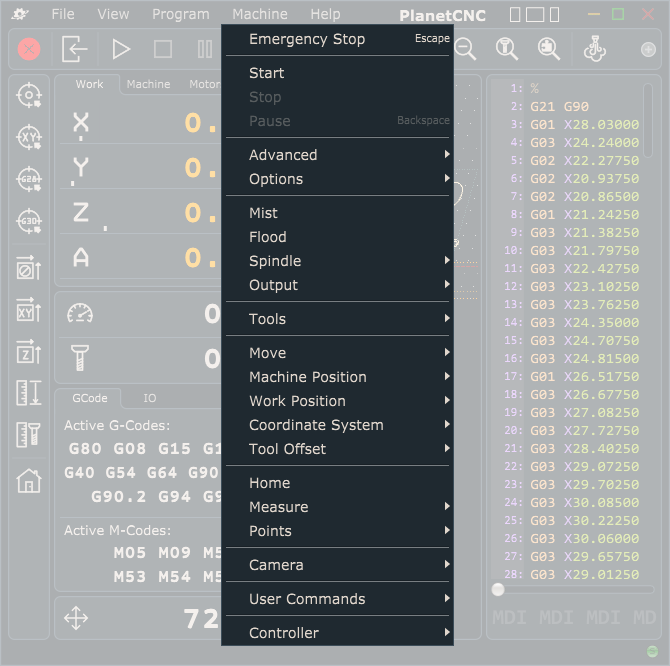Image resolution: width=670 pixels, height=666 pixels.
Task: Toggle Mist coolant in Machine menu
Action: coord(264,213)
